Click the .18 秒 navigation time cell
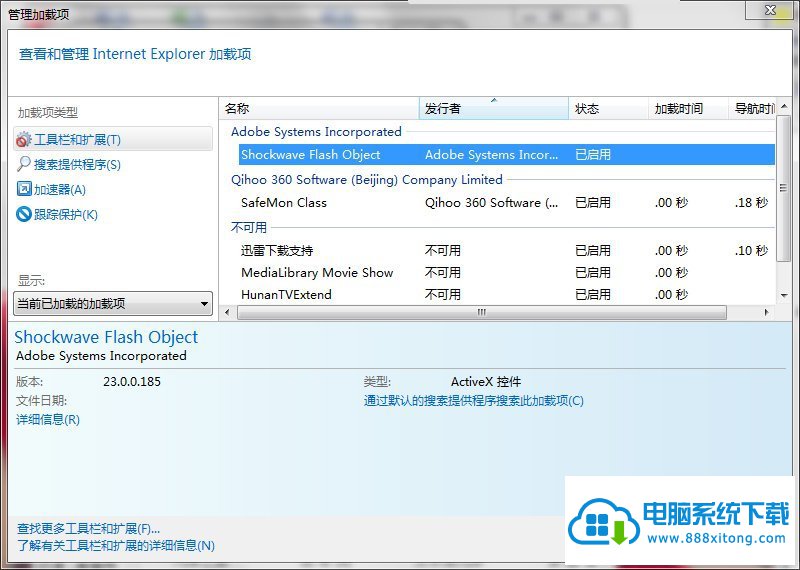Viewport: 800px width, 570px height. (x=752, y=203)
